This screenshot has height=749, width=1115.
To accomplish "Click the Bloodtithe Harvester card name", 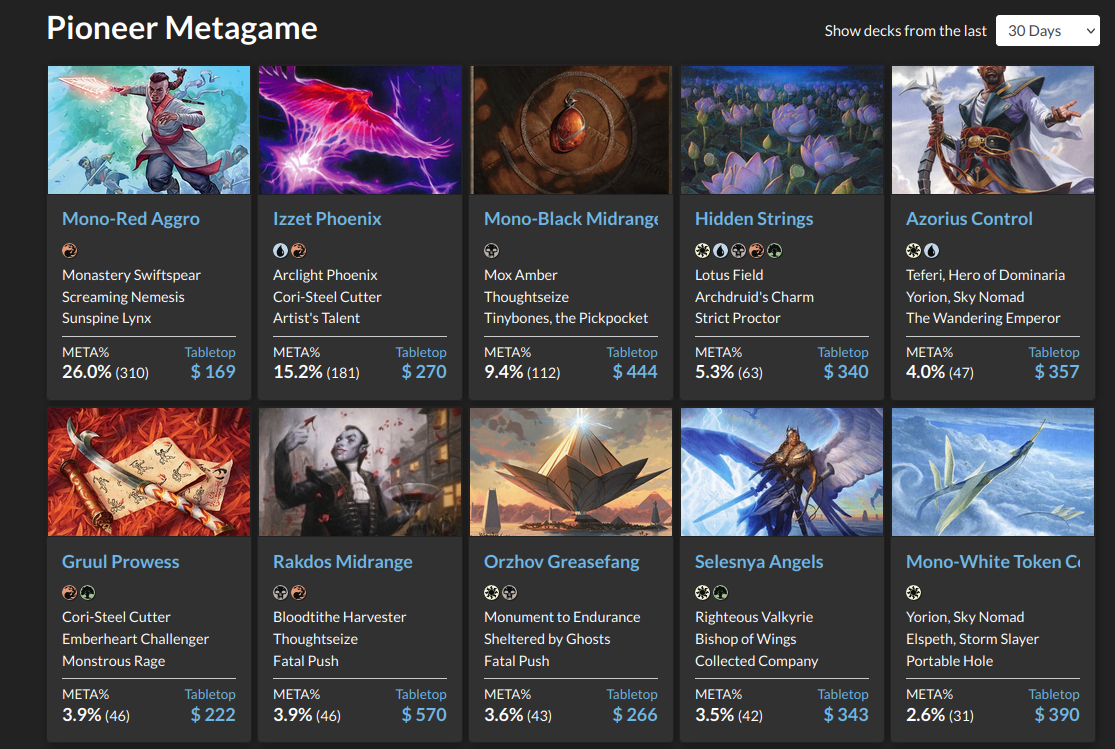I will tap(339, 617).
